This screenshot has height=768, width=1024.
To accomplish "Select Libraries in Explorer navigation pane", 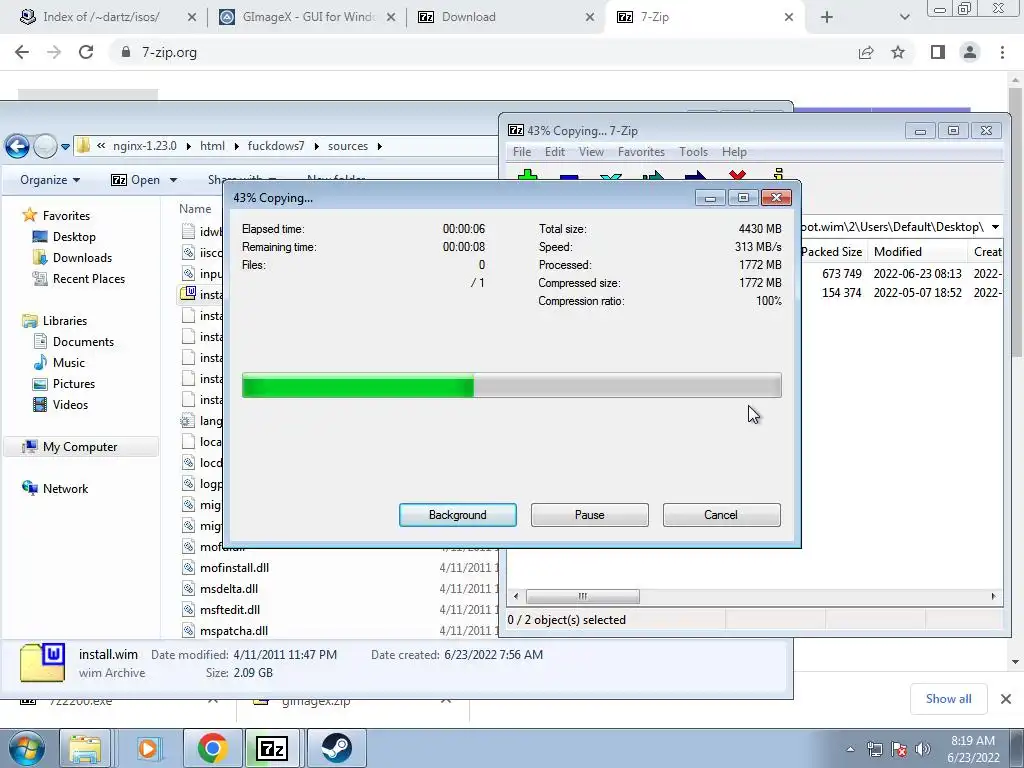I will pos(64,321).
